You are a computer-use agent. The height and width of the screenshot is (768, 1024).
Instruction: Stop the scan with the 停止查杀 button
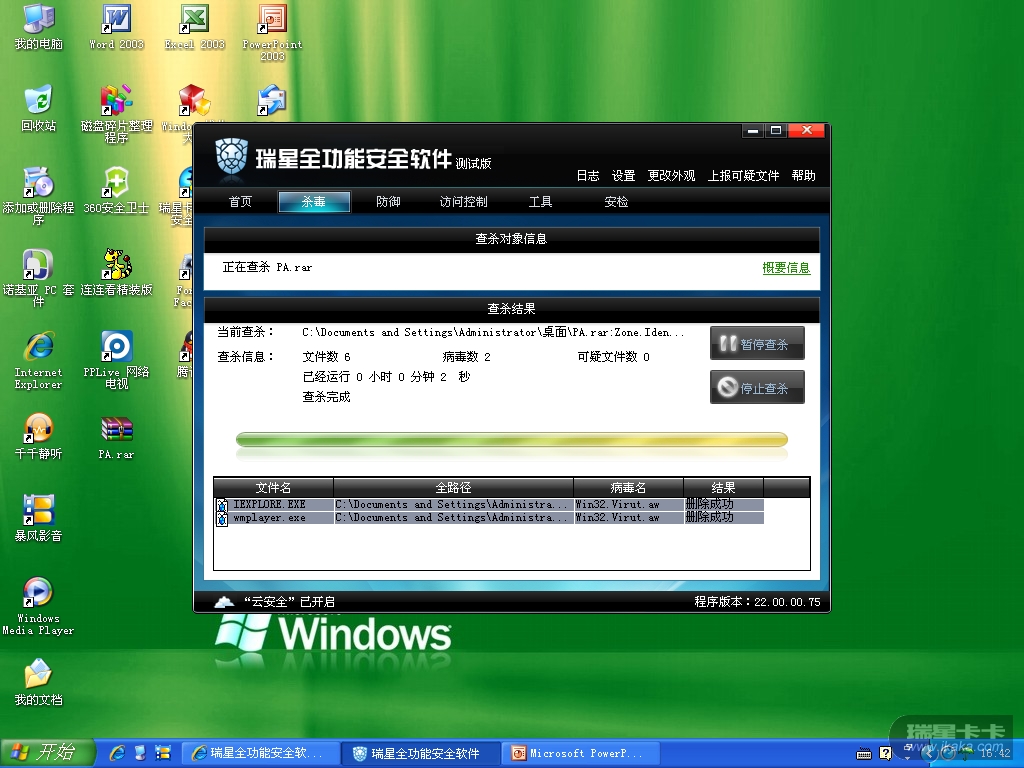pyautogui.click(x=757, y=387)
